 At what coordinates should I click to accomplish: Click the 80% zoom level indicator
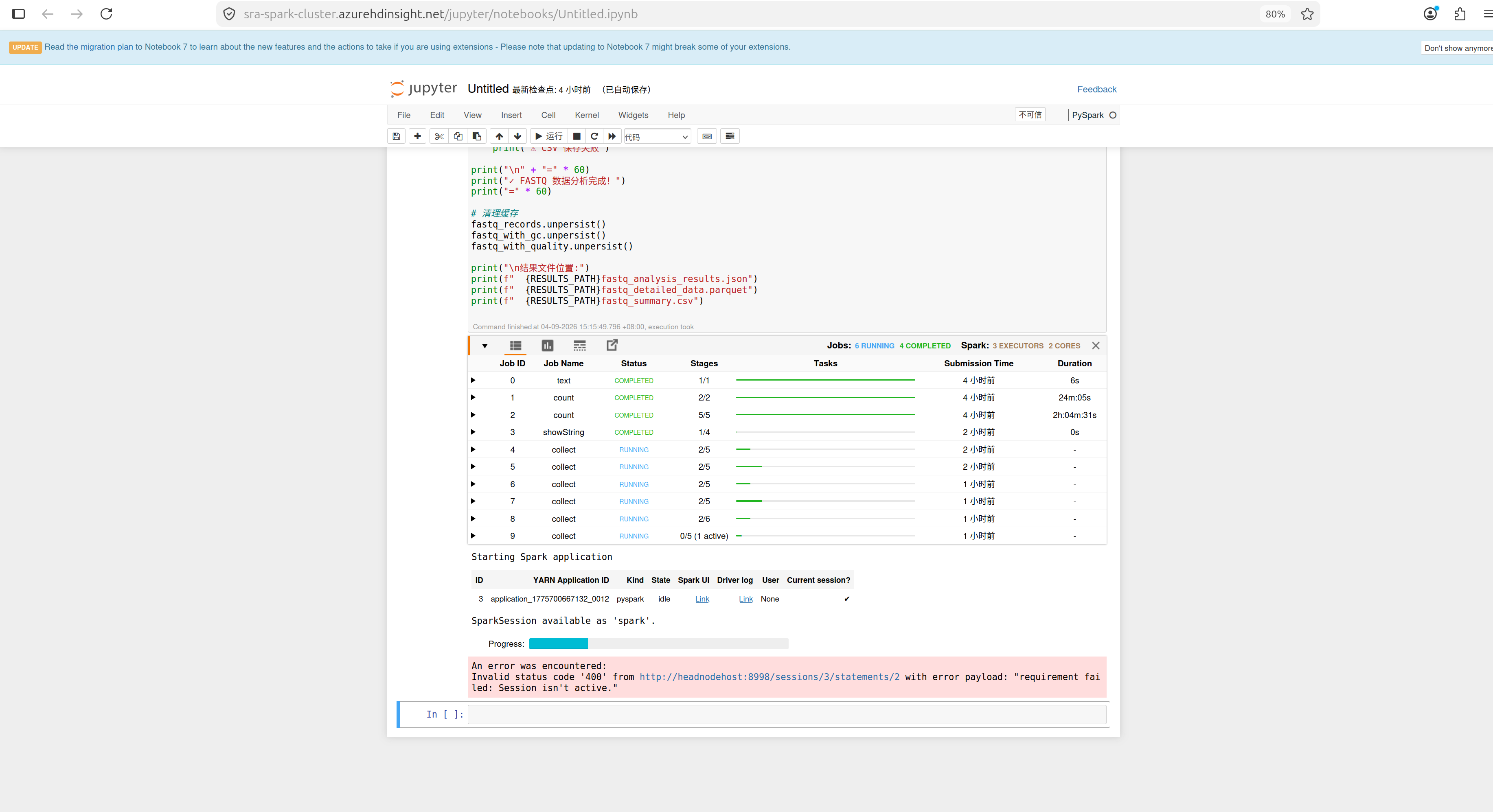click(1274, 14)
